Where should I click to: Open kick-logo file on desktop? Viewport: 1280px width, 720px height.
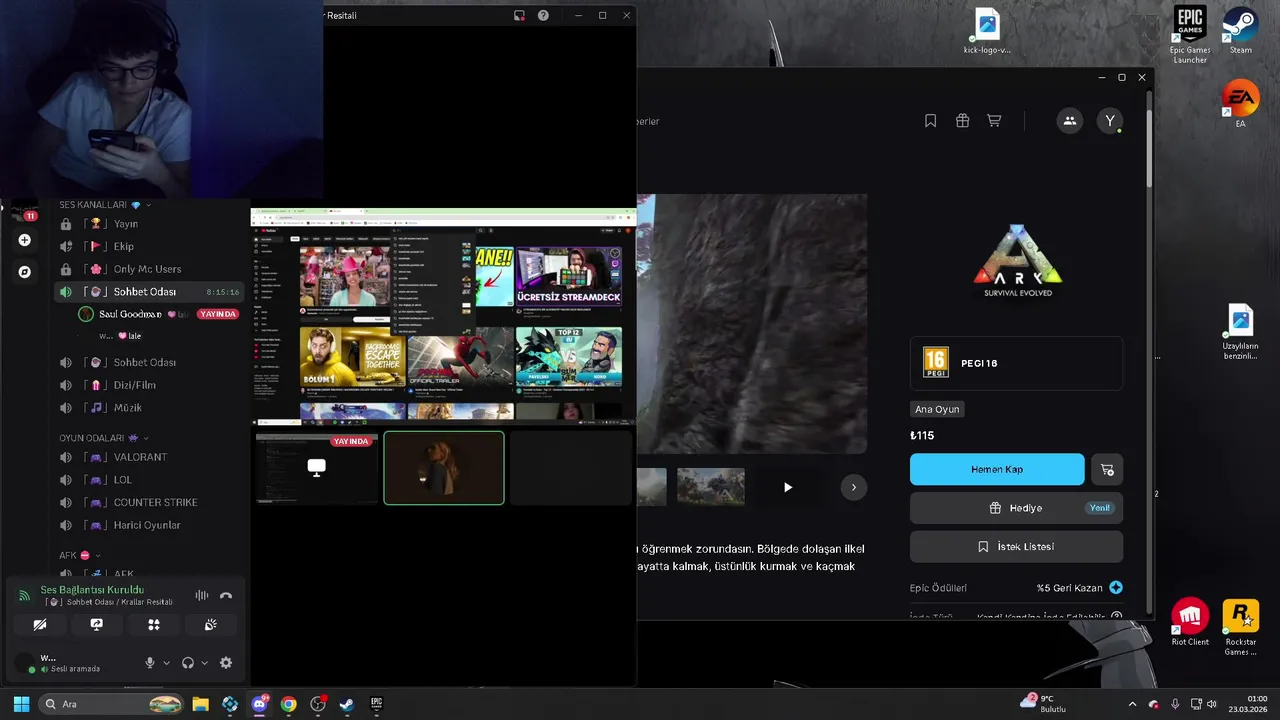[x=987, y=31]
